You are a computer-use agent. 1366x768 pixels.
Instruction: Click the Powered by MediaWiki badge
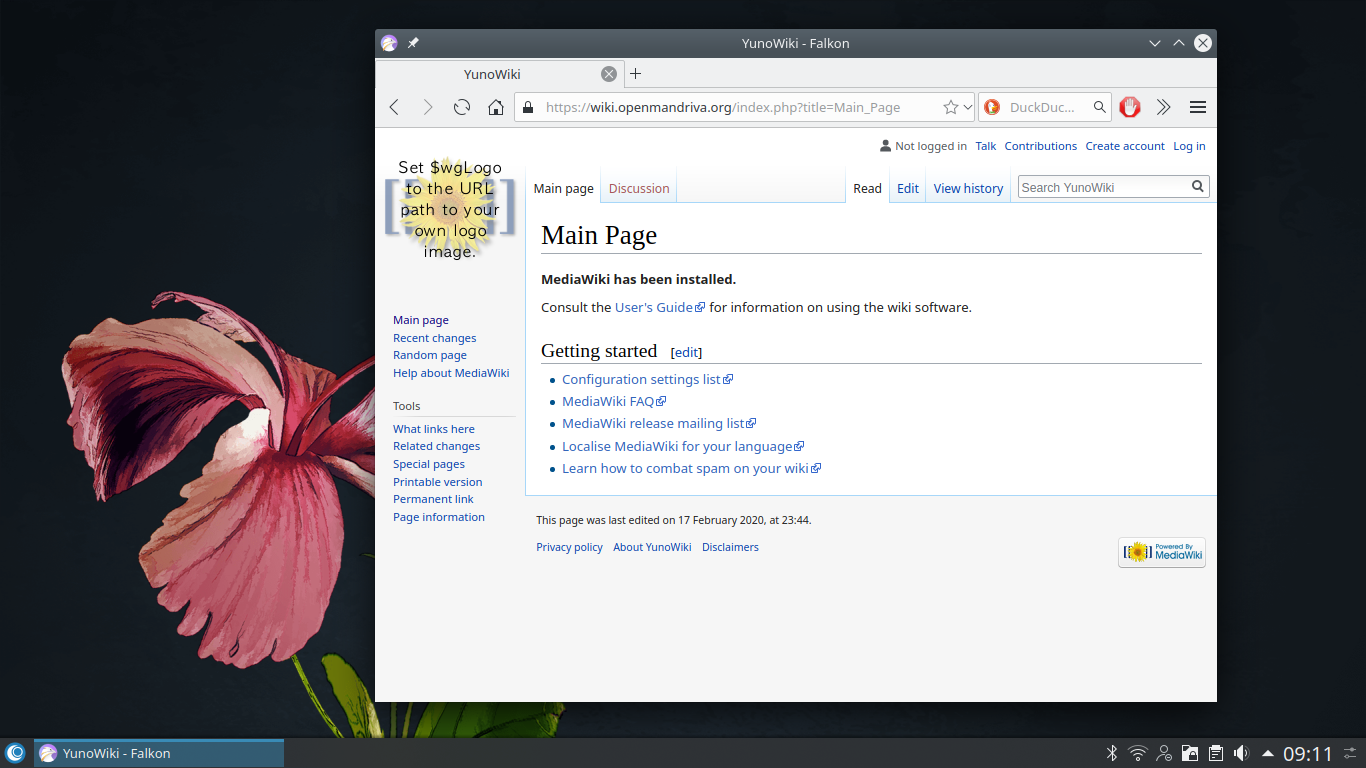pyautogui.click(x=1162, y=552)
